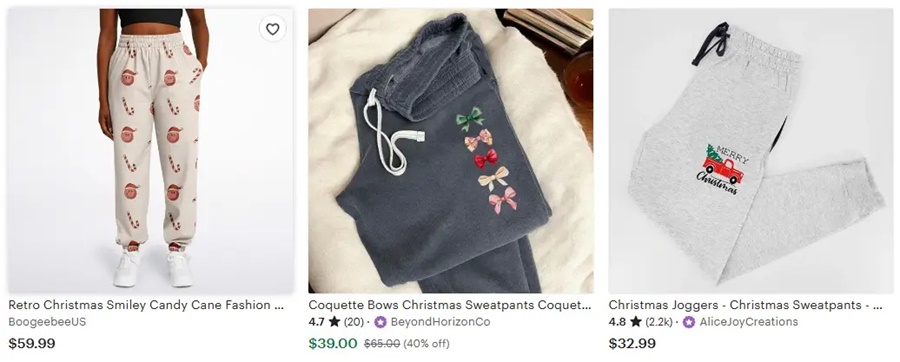The height and width of the screenshot is (362, 900).
Task: Click the star seller badge beside BeyondHorizonCo
Action: tap(380, 322)
